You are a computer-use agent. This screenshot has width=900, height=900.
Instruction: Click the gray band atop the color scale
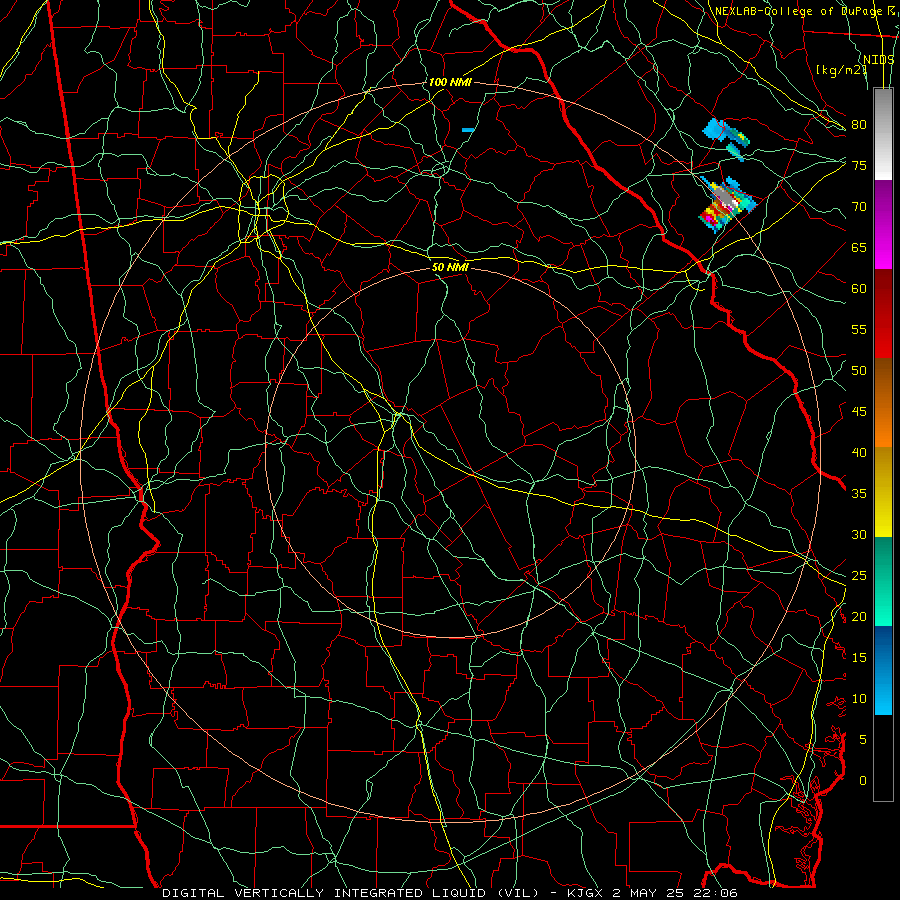click(x=883, y=112)
